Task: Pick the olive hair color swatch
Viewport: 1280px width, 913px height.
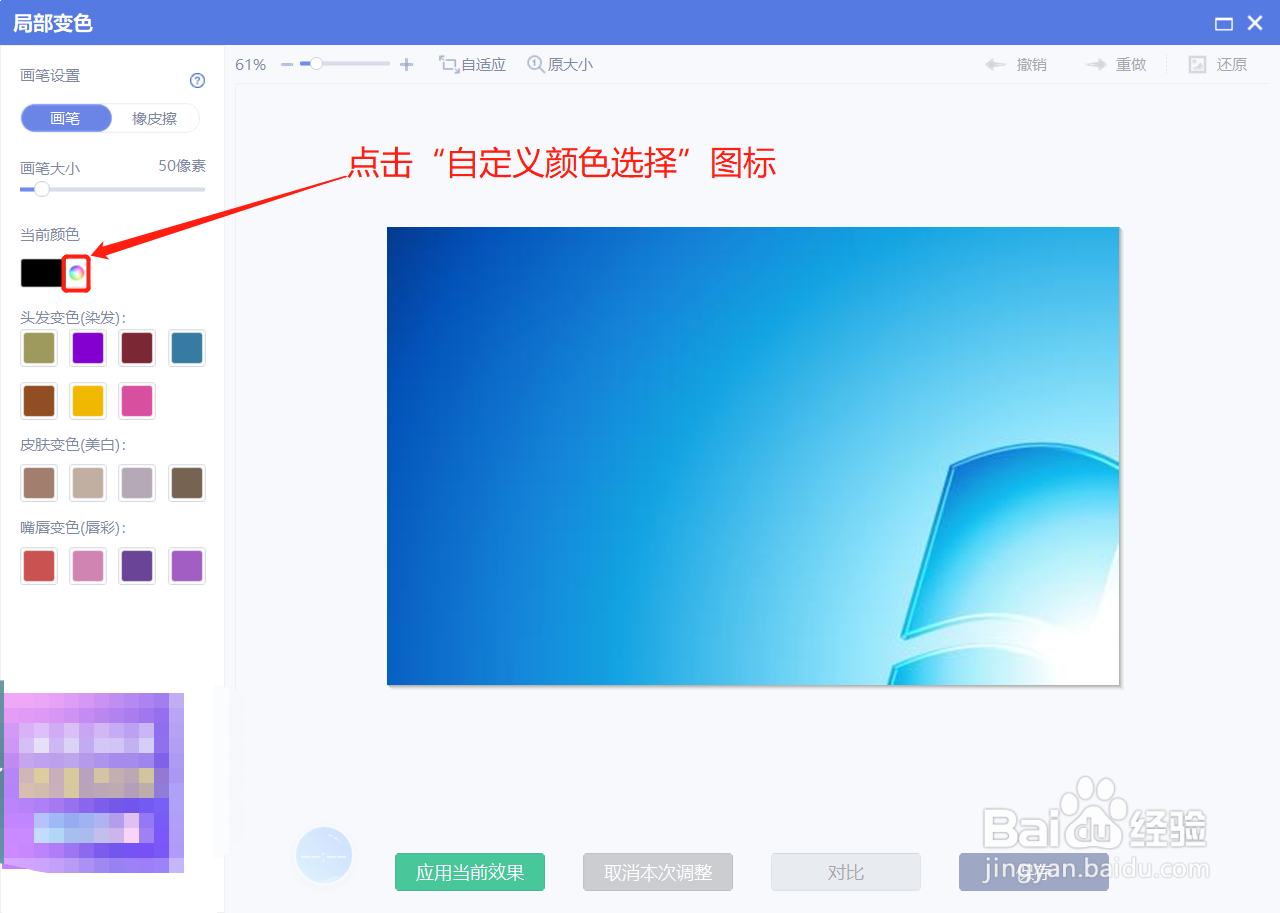Action: [39, 348]
